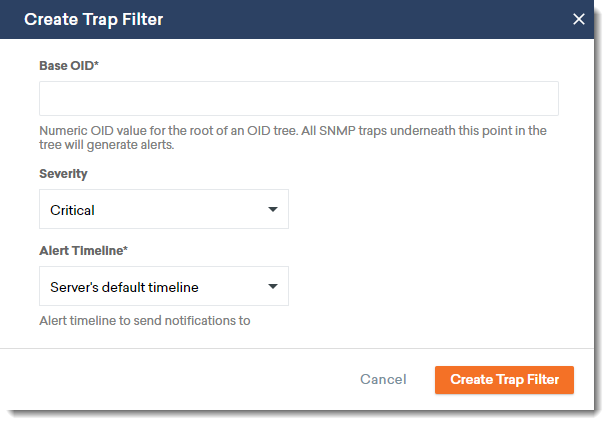
Task: Click the Base OID text field
Action: 298,99
